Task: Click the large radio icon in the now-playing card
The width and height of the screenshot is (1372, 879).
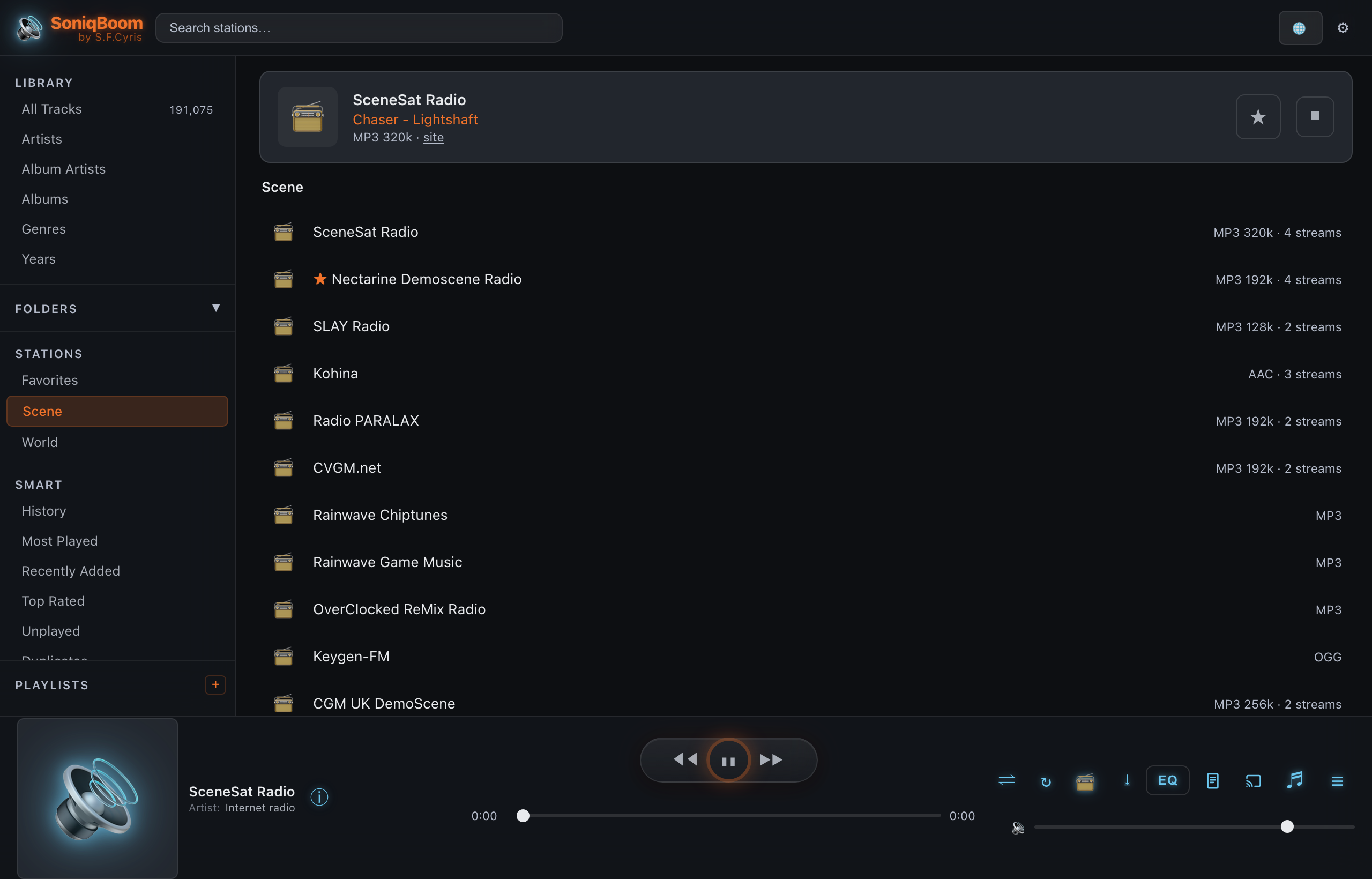Action: pos(308,116)
